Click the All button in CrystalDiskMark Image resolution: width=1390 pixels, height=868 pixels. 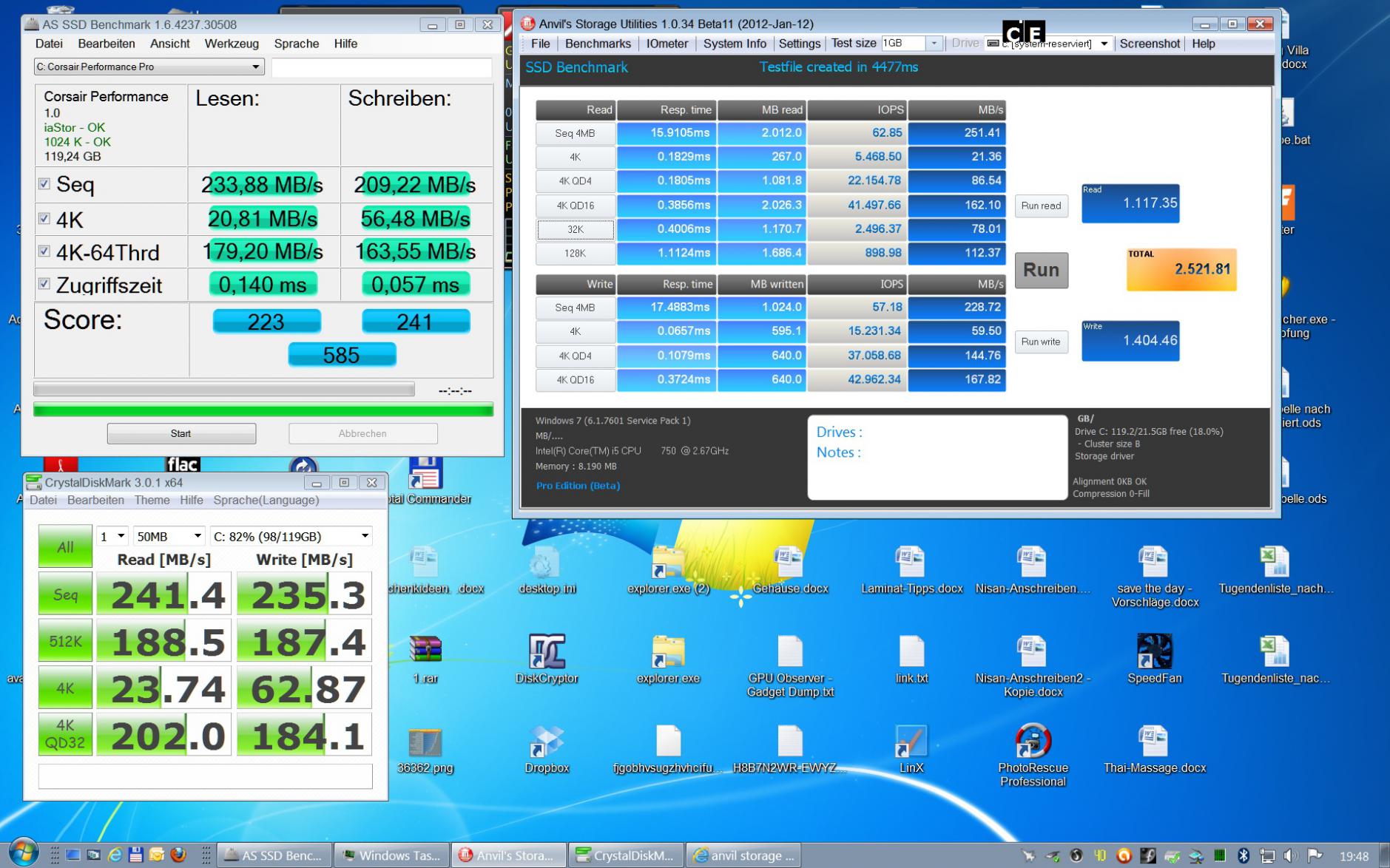click(65, 547)
